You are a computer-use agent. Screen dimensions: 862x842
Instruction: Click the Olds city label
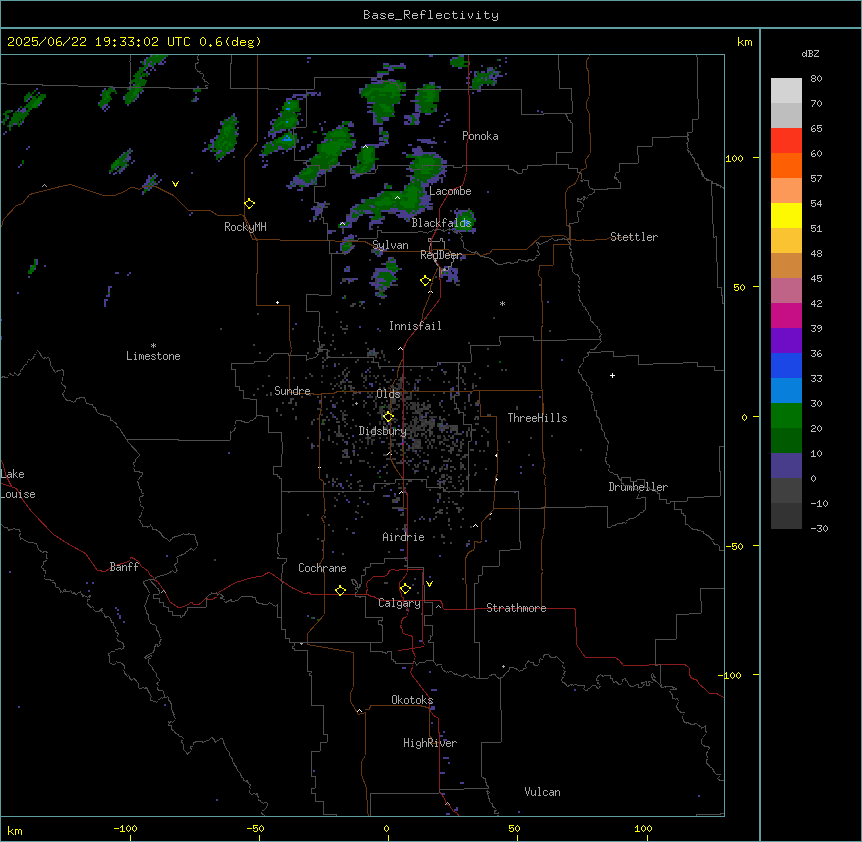[388, 394]
